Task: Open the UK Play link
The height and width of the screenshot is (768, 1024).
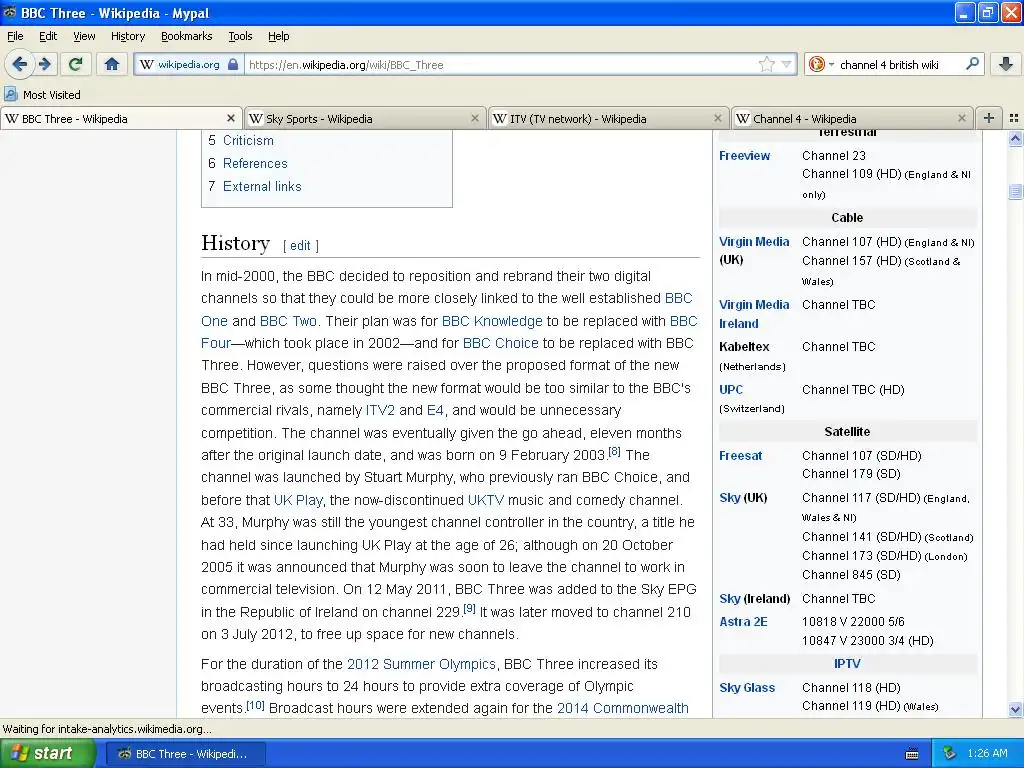Action: click(x=298, y=500)
